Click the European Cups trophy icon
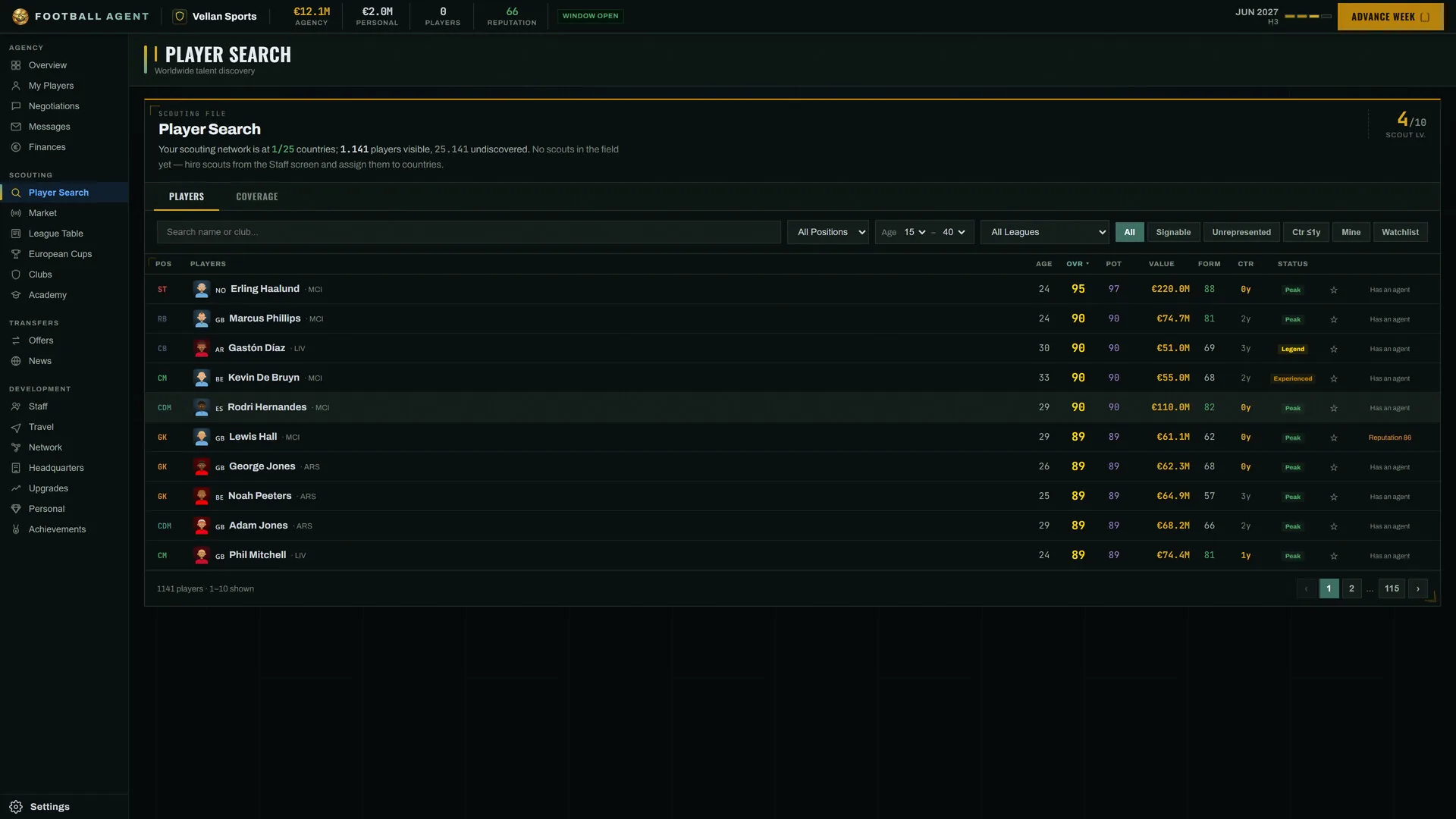The height and width of the screenshot is (819, 1456). [16, 254]
